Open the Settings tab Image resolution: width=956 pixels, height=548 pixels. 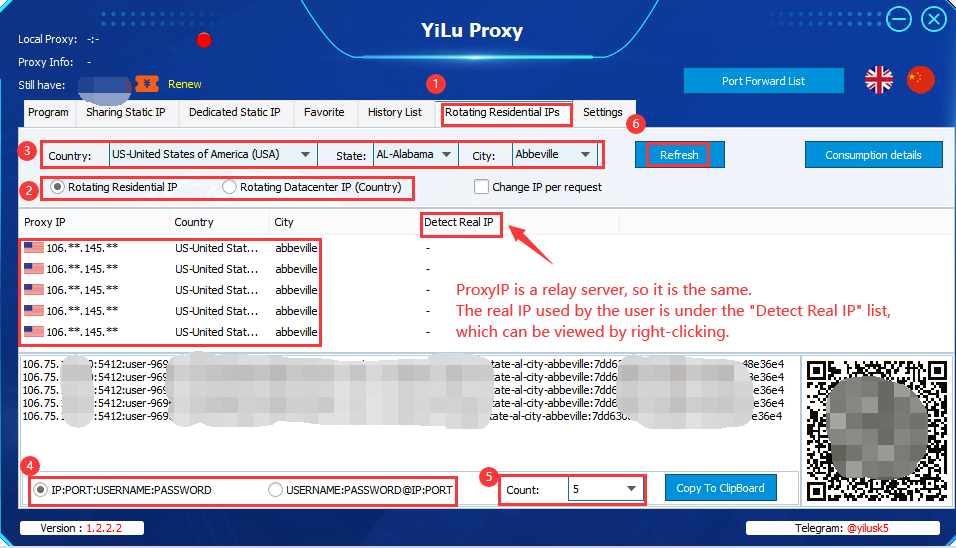click(x=602, y=113)
